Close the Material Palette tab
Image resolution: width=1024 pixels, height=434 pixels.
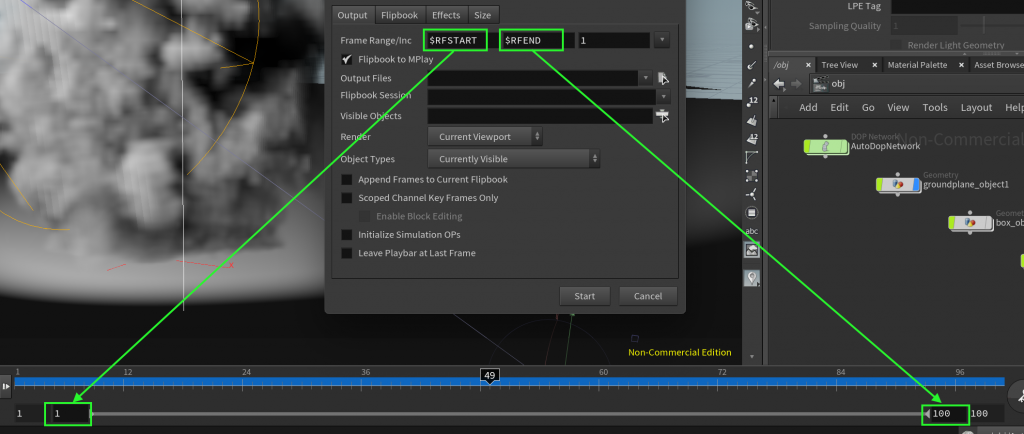pos(961,65)
